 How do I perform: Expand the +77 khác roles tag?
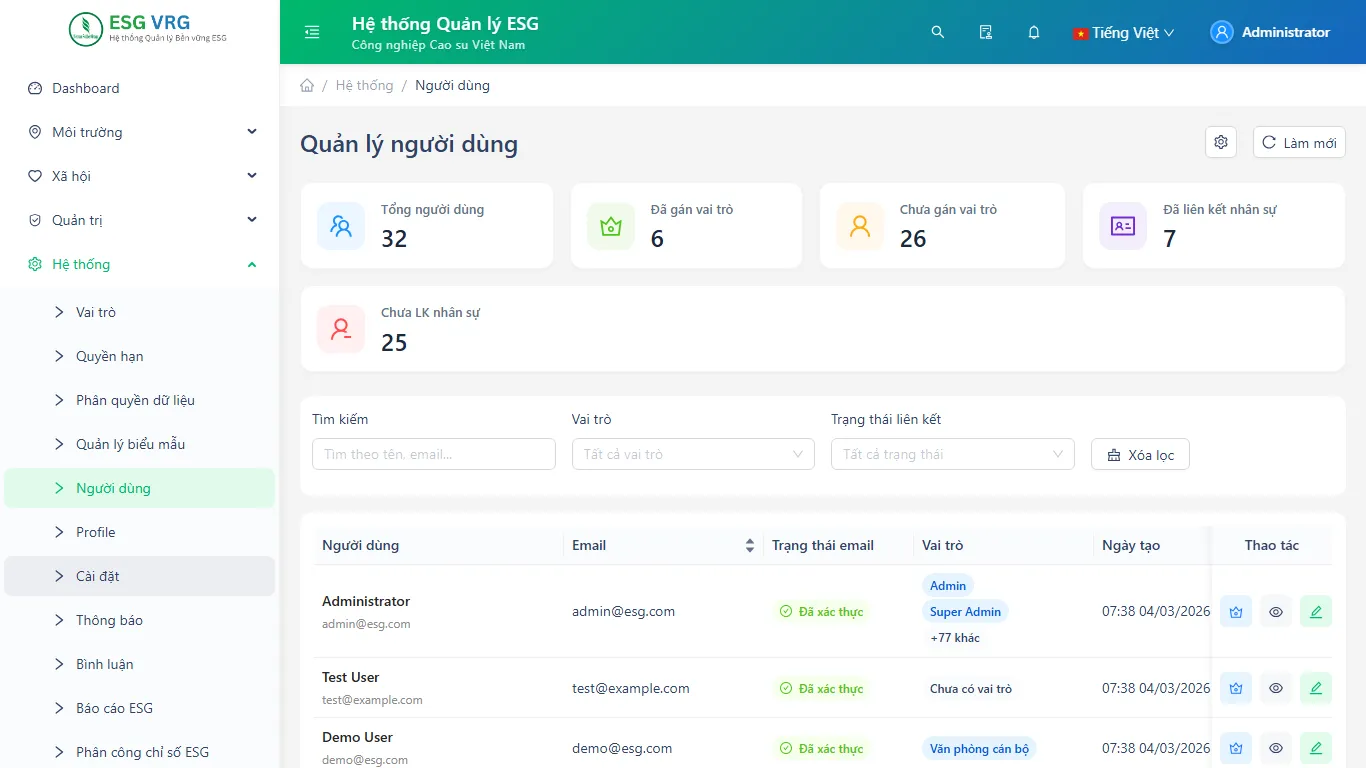tap(955, 638)
